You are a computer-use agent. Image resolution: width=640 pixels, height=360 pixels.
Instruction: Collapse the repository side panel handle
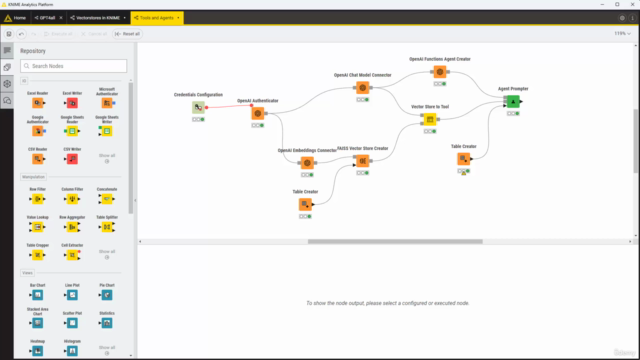click(136, 200)
